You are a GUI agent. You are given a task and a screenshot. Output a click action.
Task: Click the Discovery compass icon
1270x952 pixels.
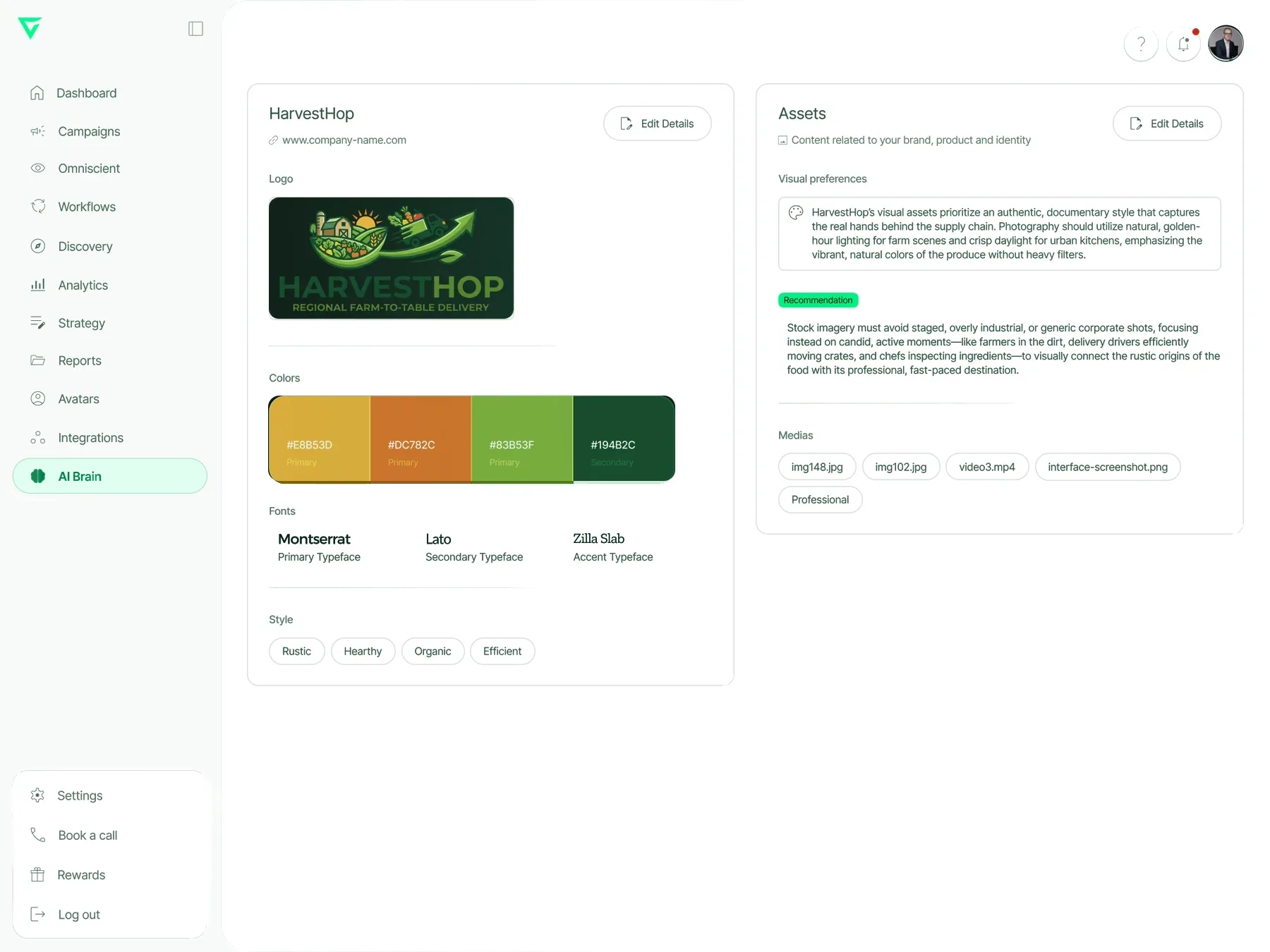tap(38, 246)
